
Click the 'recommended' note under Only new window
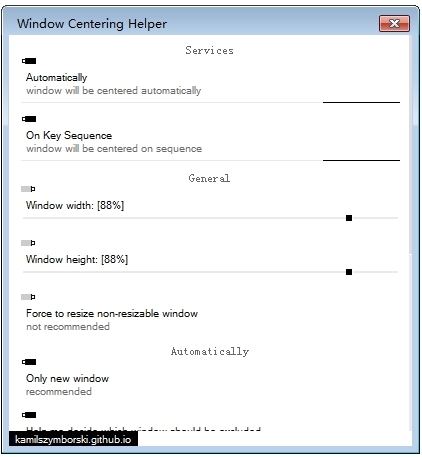pos(59,391)
